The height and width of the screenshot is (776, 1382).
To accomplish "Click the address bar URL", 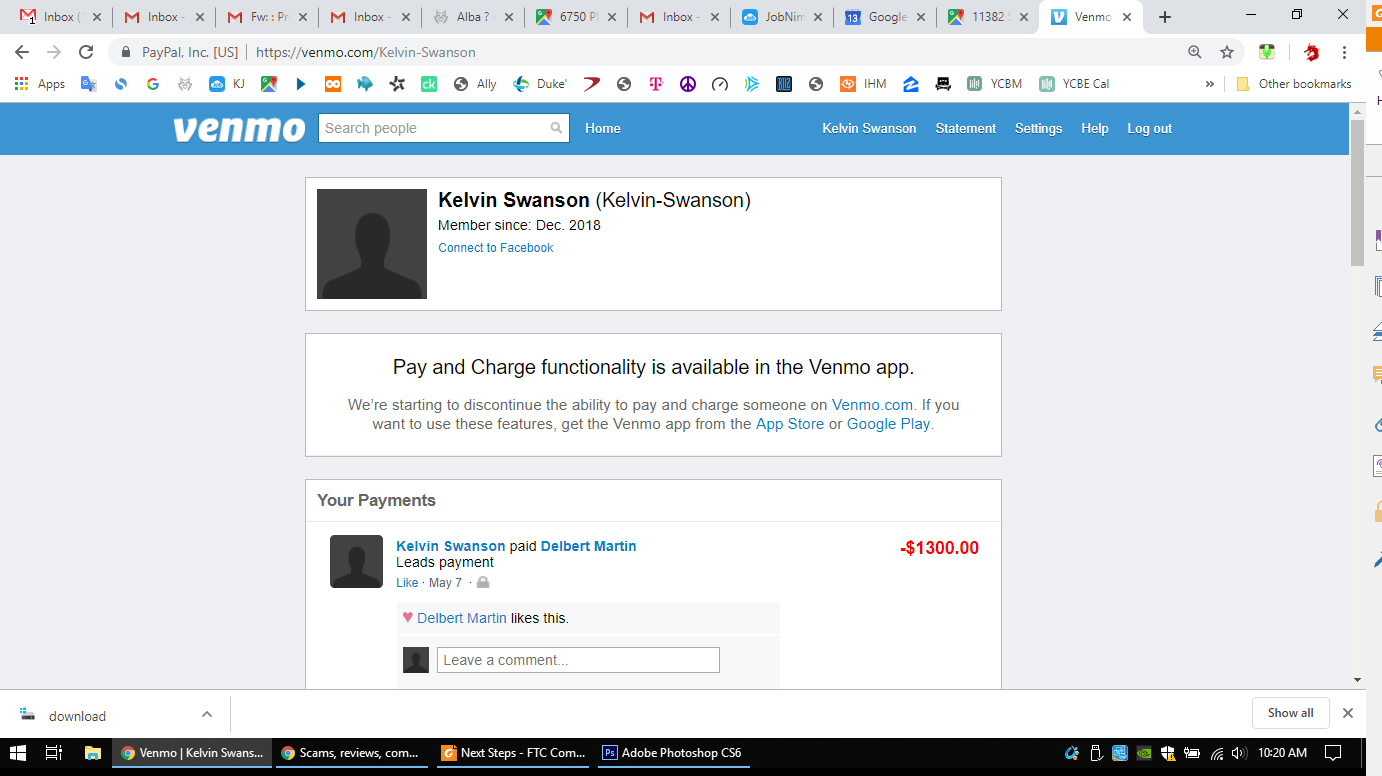I will pos(366,52).
